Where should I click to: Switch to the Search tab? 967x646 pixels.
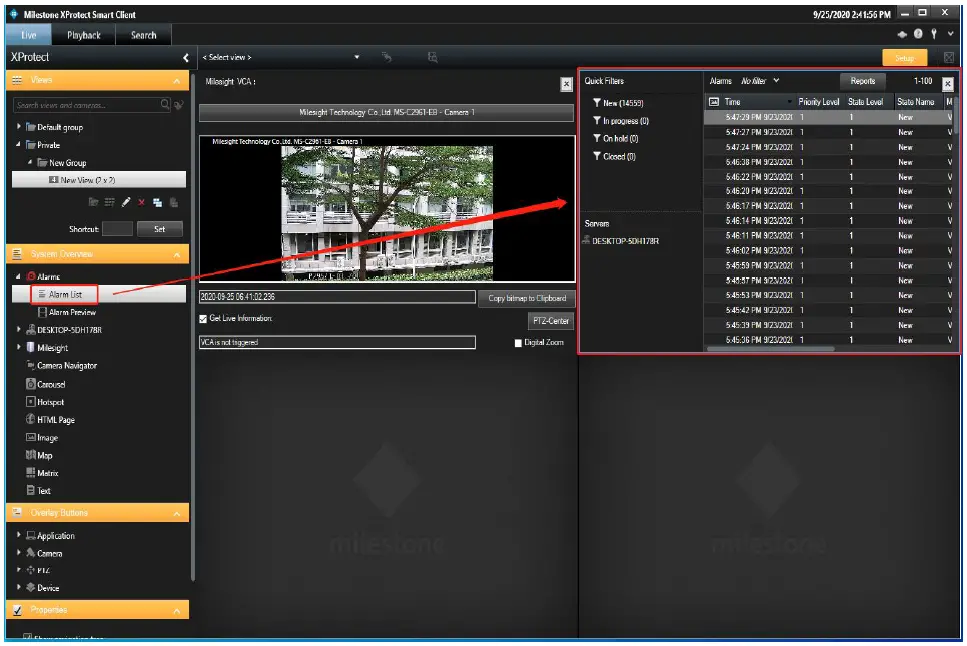tap(143, 33)
